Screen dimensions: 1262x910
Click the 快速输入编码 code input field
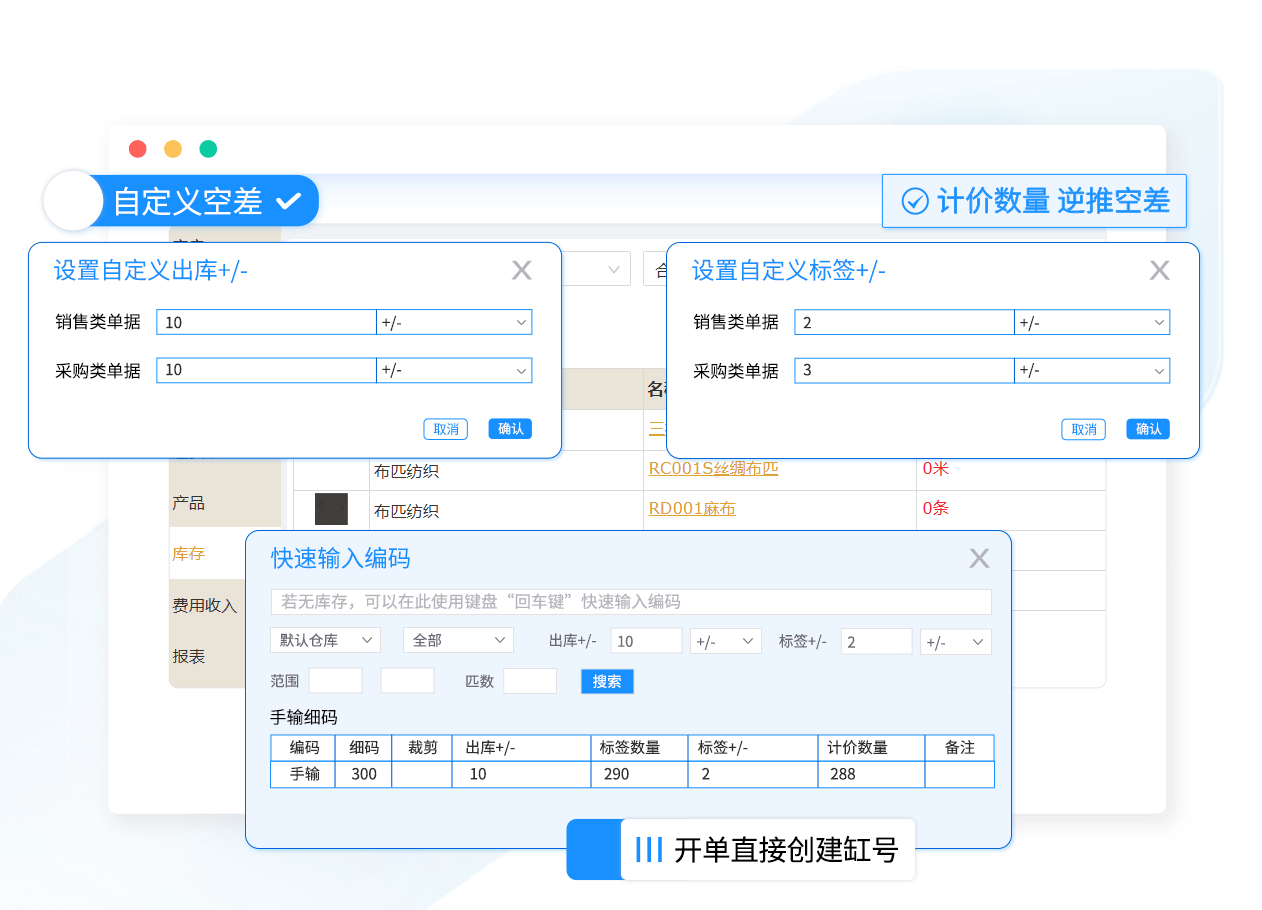(631, 602)
